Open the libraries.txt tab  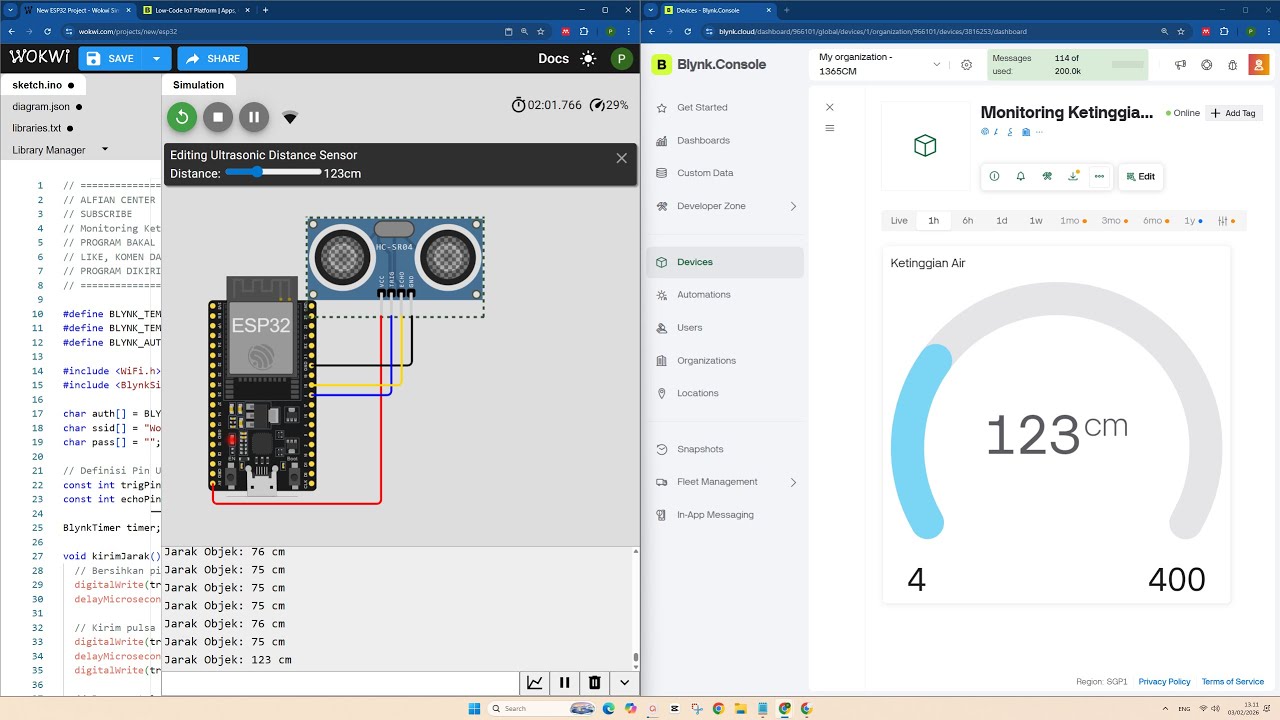click(x=42, y=128)
